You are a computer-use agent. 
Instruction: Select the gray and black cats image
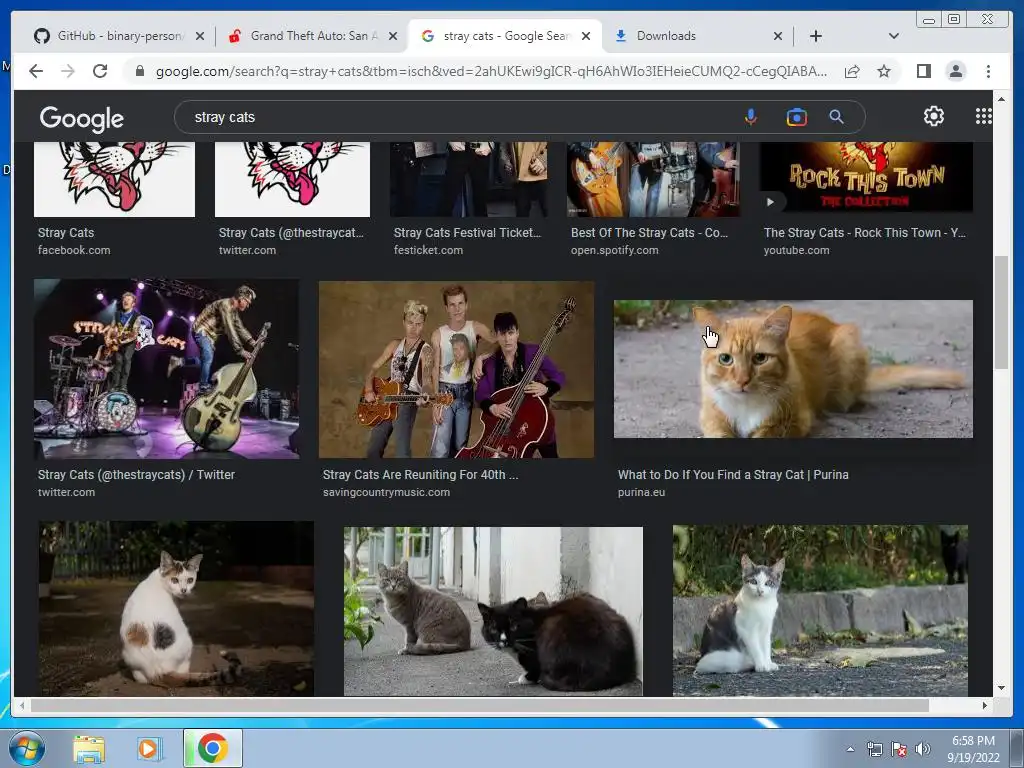click(x=493, y=611)
